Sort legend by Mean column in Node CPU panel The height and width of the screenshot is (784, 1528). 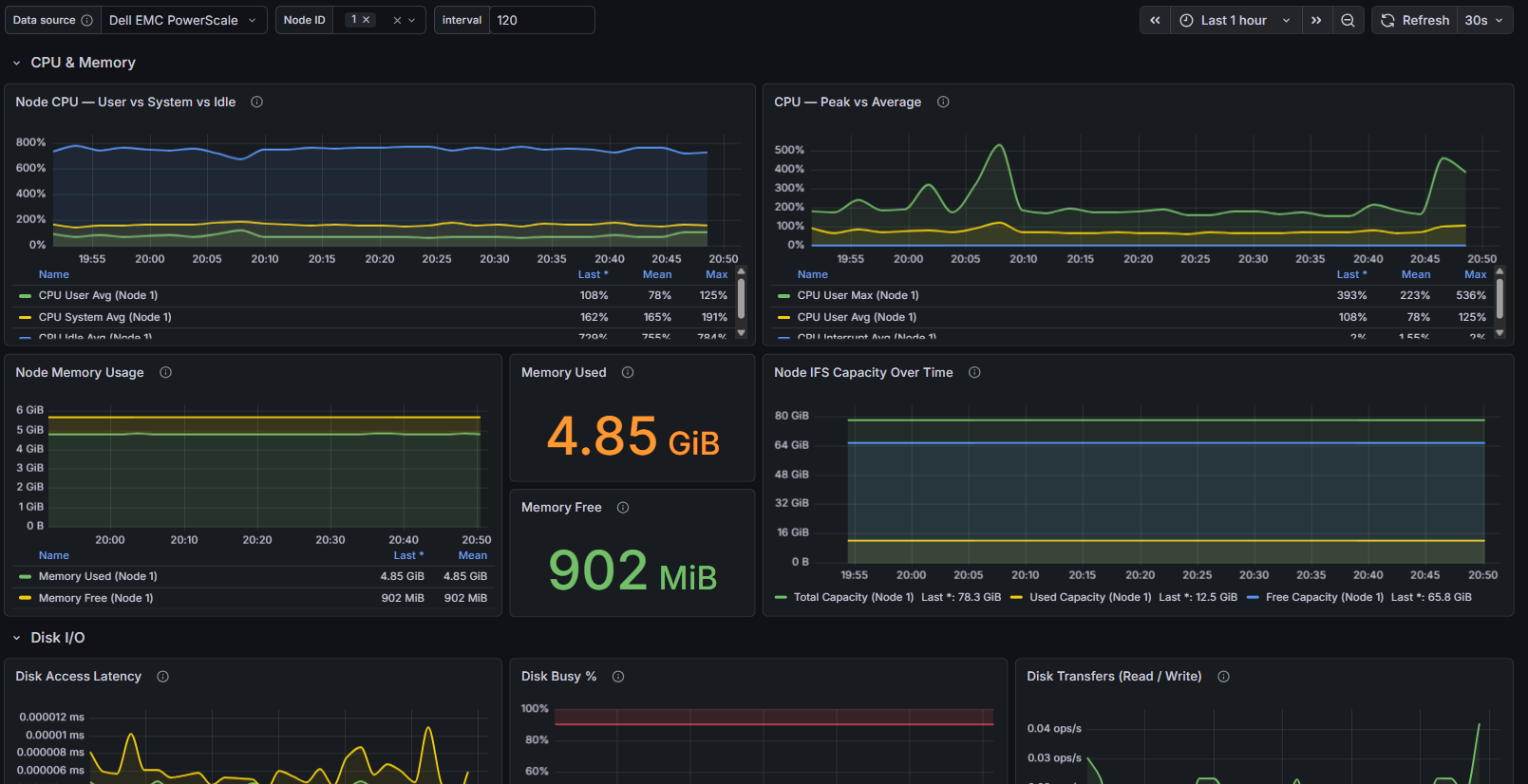(x=657, y=274)
